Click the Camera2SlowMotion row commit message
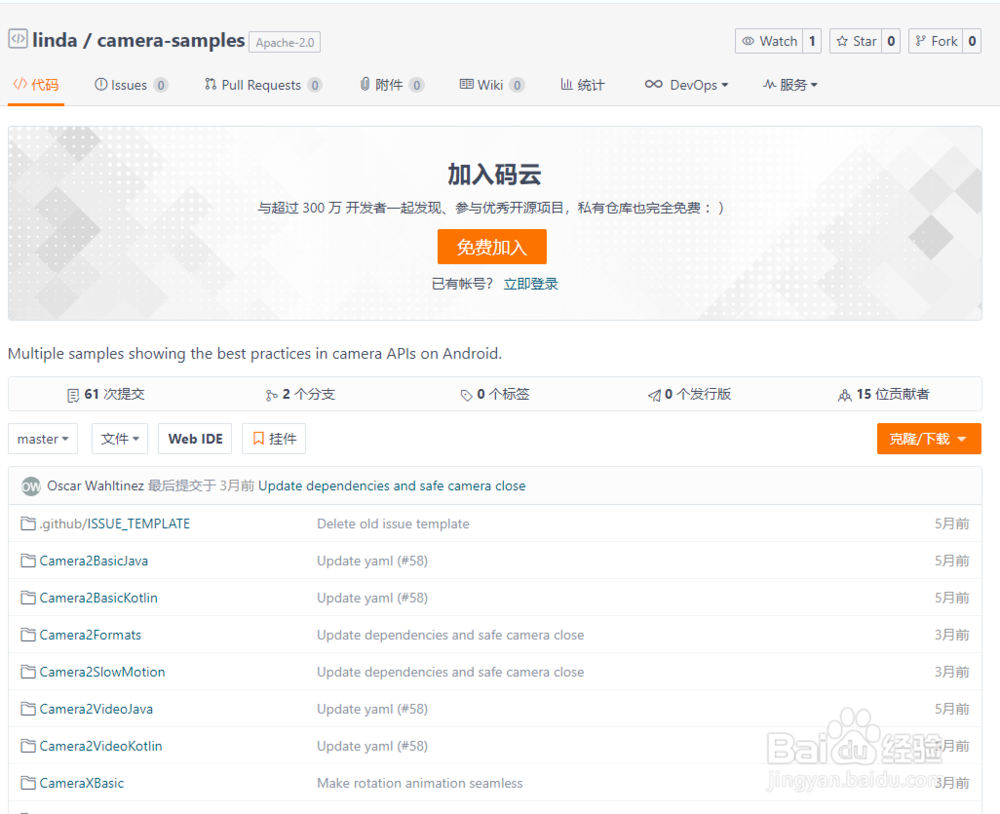Viewport: 1000px width, 814px height. point(450,672)
